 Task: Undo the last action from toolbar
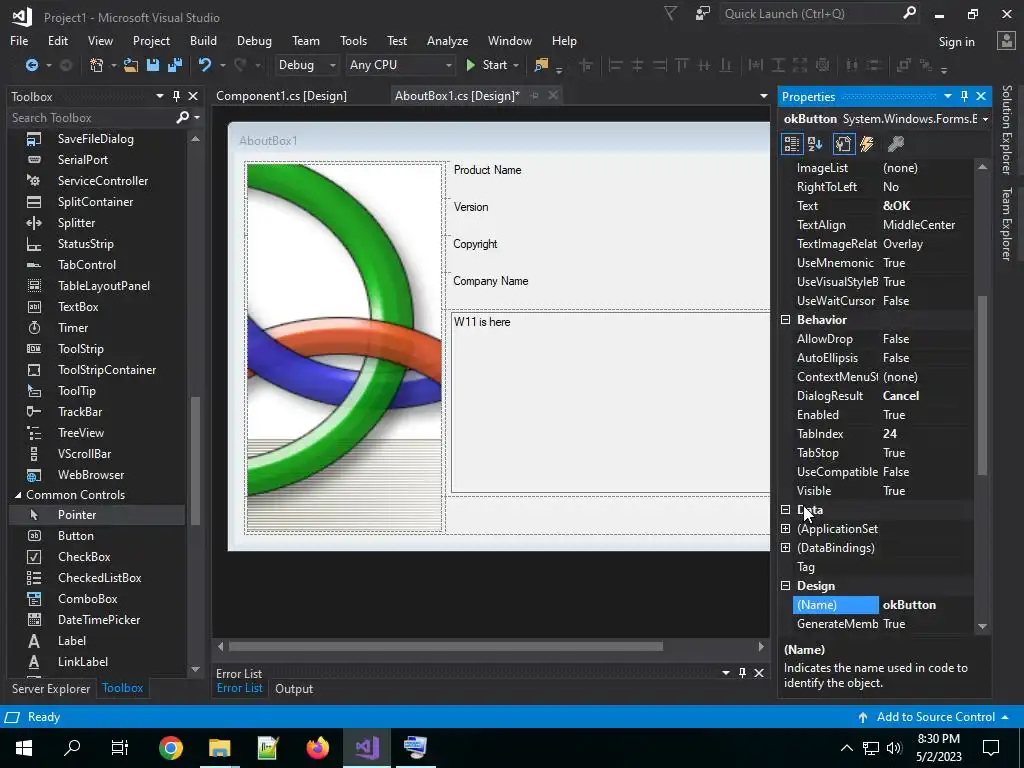[205, 65]
